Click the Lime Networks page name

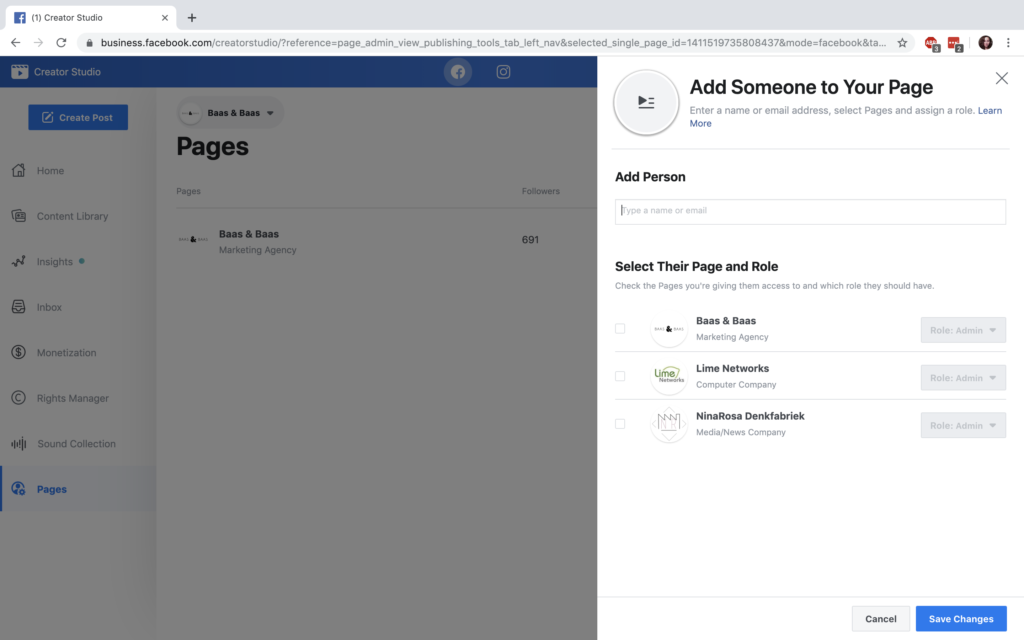click(732, 368)
